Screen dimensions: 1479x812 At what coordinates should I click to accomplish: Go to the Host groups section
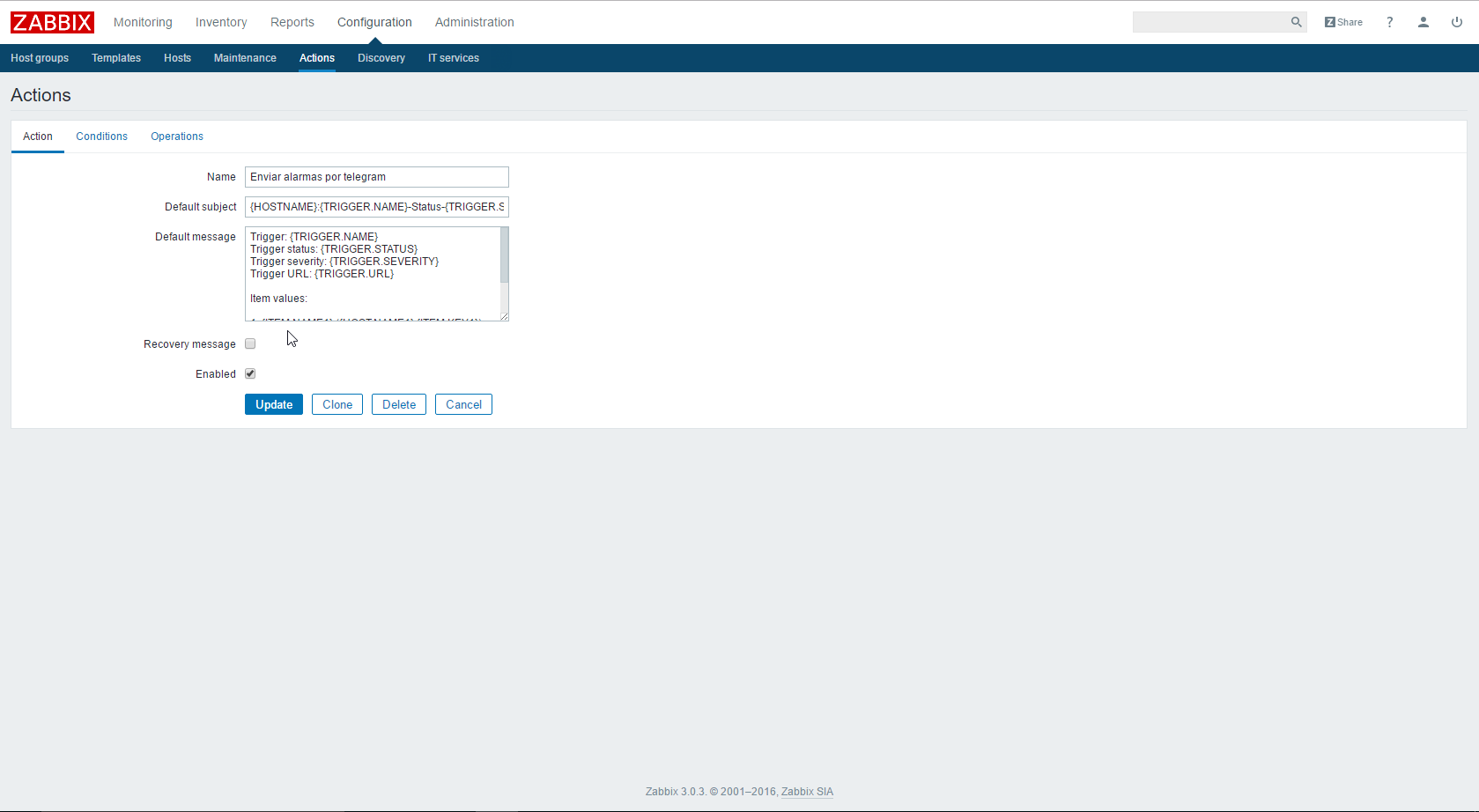click(x=40, y=58)
